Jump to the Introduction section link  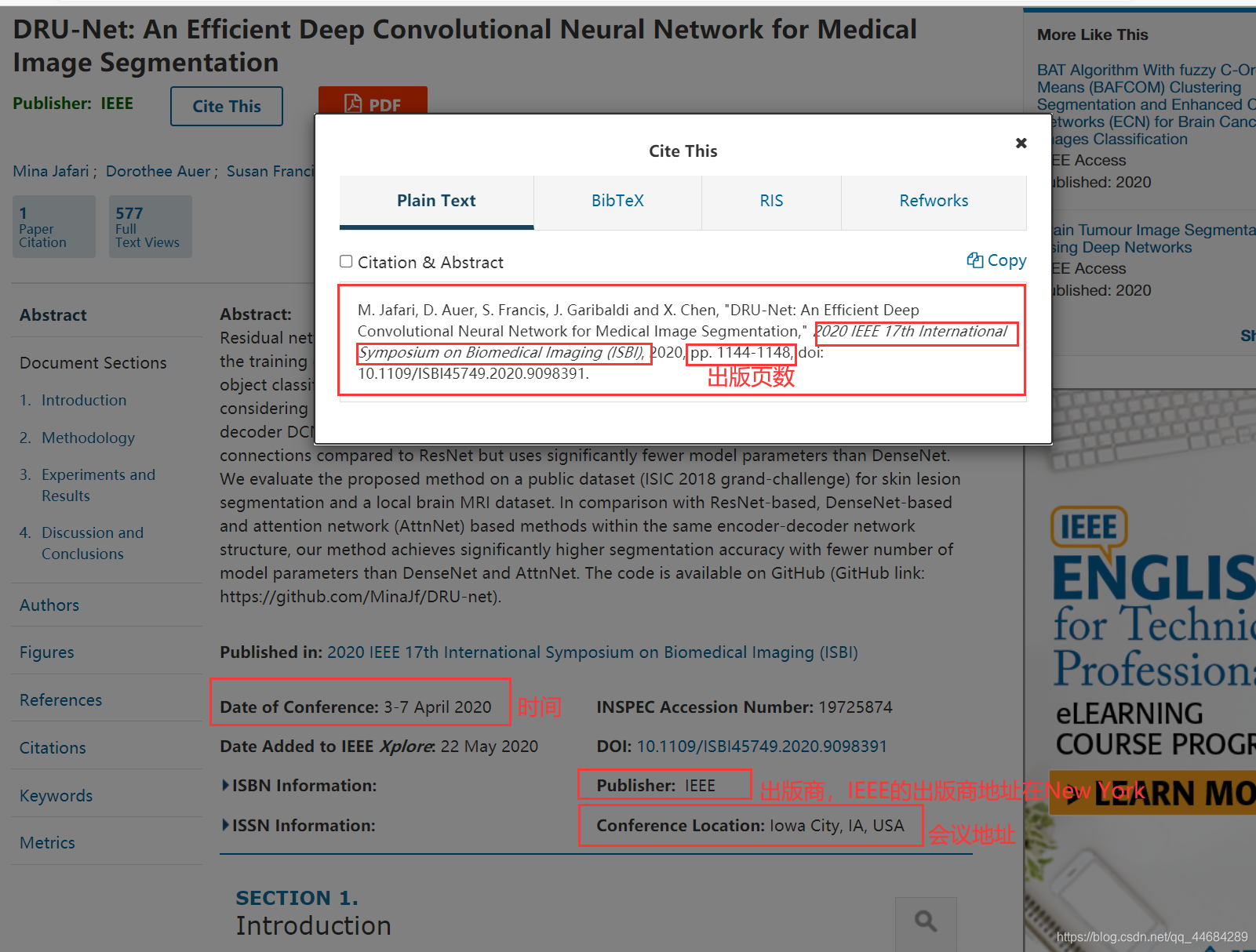(84, 400)
